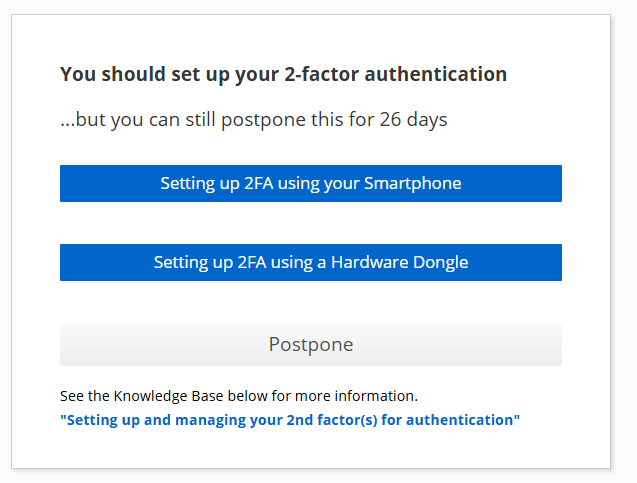Choose Smartphone as the 2FA setup method
Image resolution: width=637 pixels, height=483 pixels.
[x=310, y=184]
